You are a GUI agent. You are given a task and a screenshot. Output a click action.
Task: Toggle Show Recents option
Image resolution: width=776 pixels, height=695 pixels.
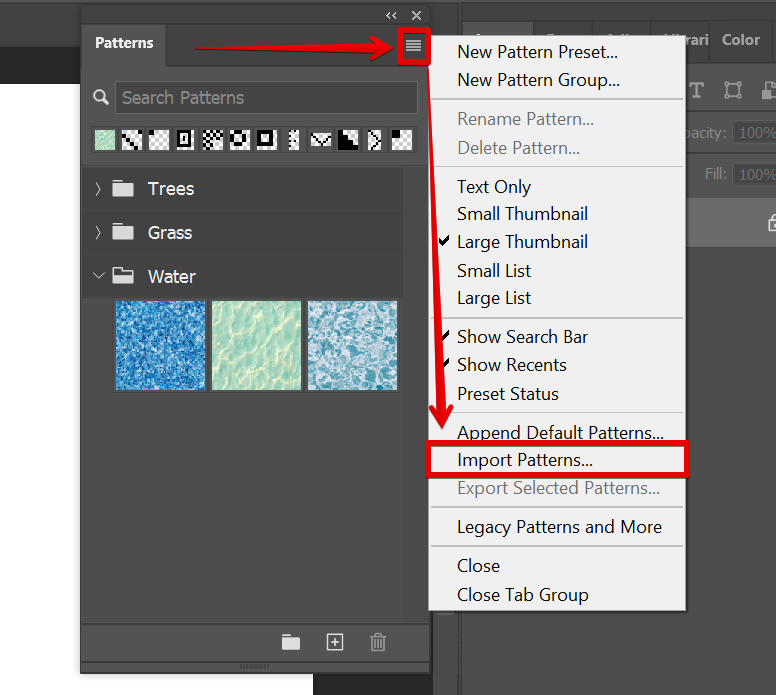click(511, 365)
